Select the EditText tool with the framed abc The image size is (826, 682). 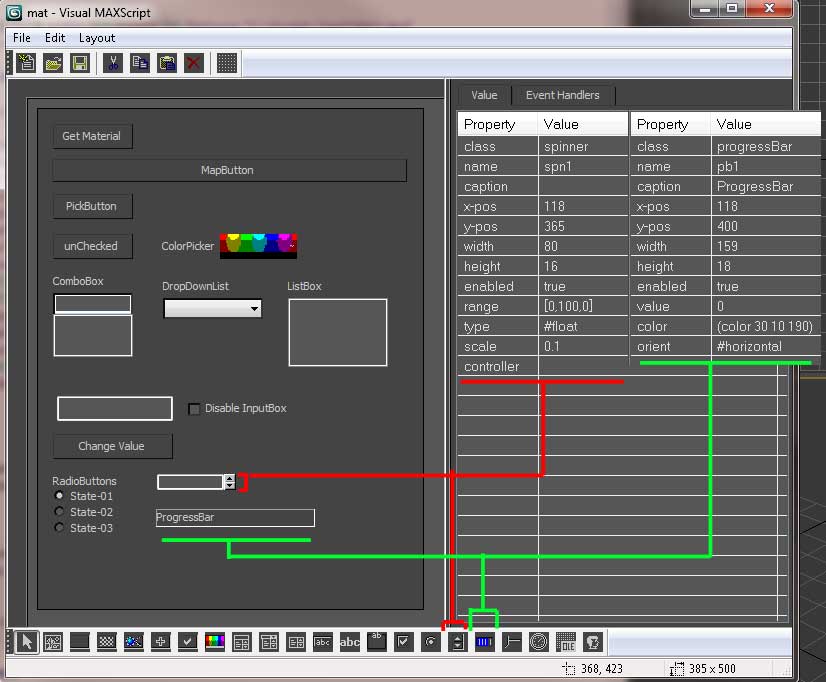(322, 641)
